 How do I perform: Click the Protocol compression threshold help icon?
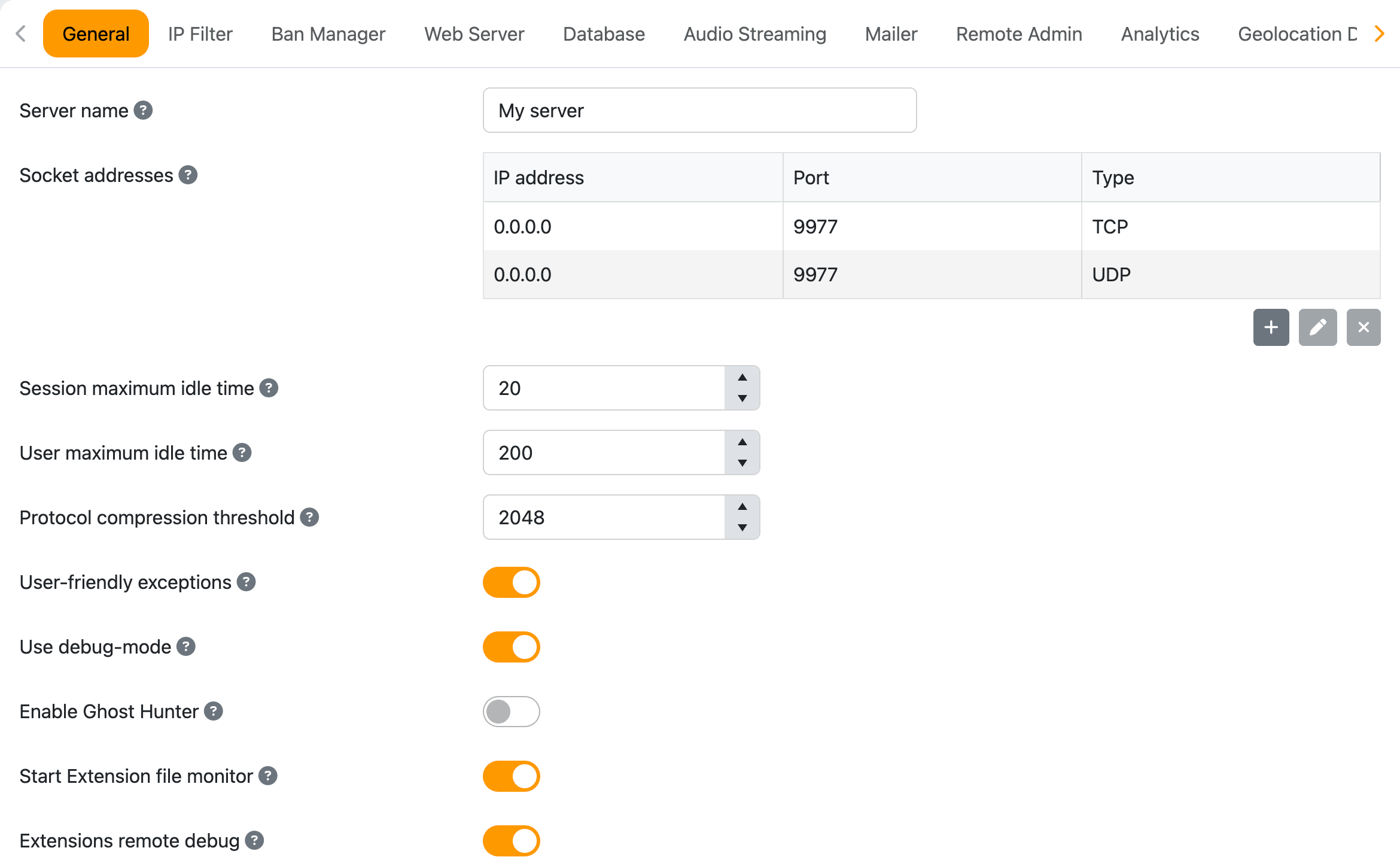pos(309,517)
